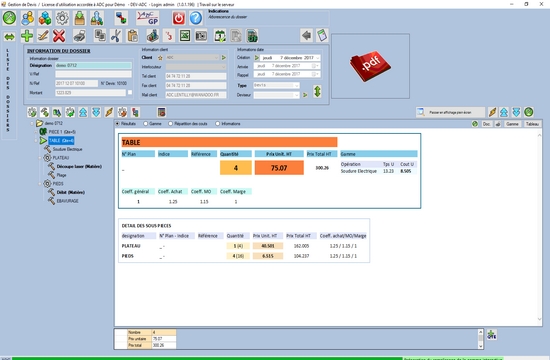
Task: Click into the Désignation input field
Action: (93, 65)
